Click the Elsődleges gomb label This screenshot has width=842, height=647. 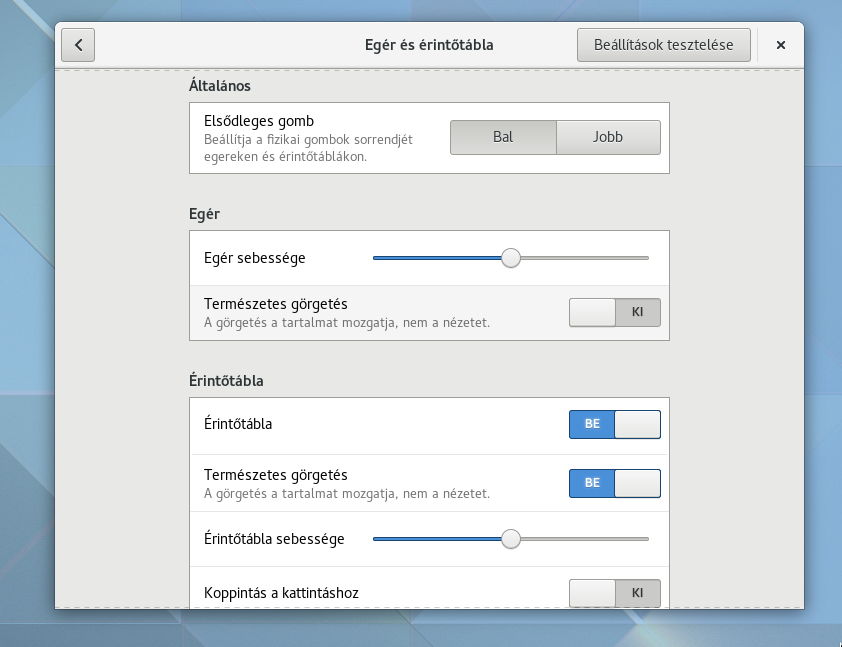(x=259, y=121)
